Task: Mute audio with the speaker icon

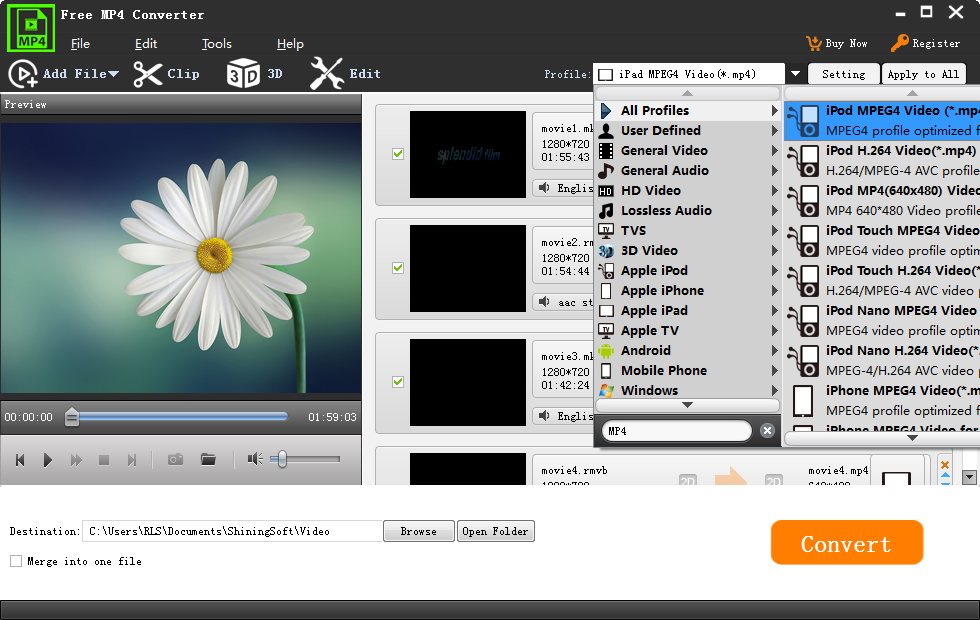Action: tap(255, 459)
